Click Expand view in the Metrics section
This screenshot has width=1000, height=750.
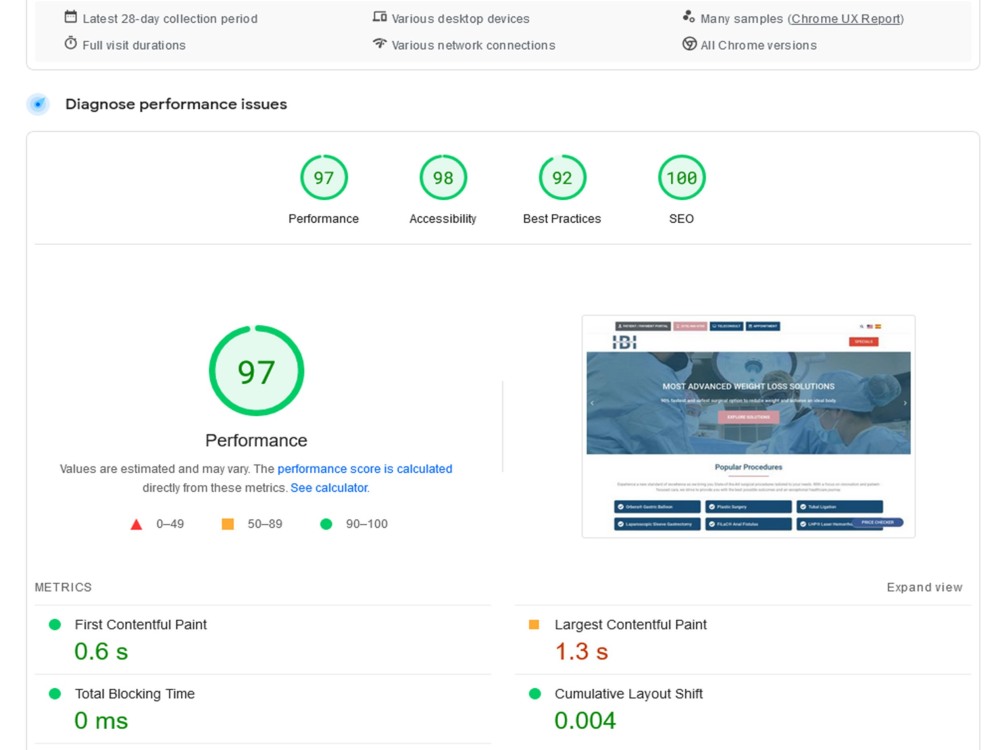pyautogui.click(x=924, y=587)
